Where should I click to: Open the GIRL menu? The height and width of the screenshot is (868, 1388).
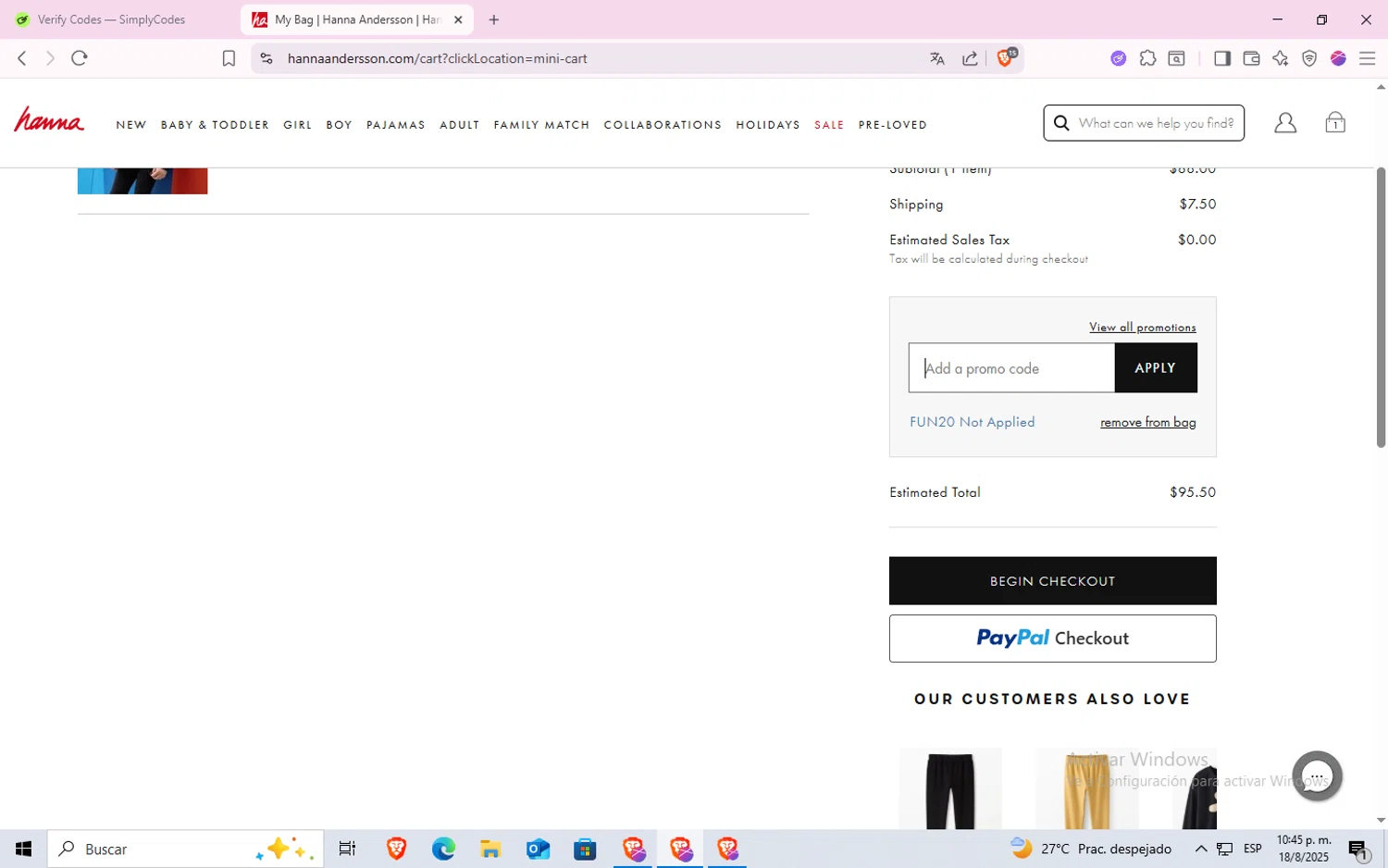coord(298,125)
